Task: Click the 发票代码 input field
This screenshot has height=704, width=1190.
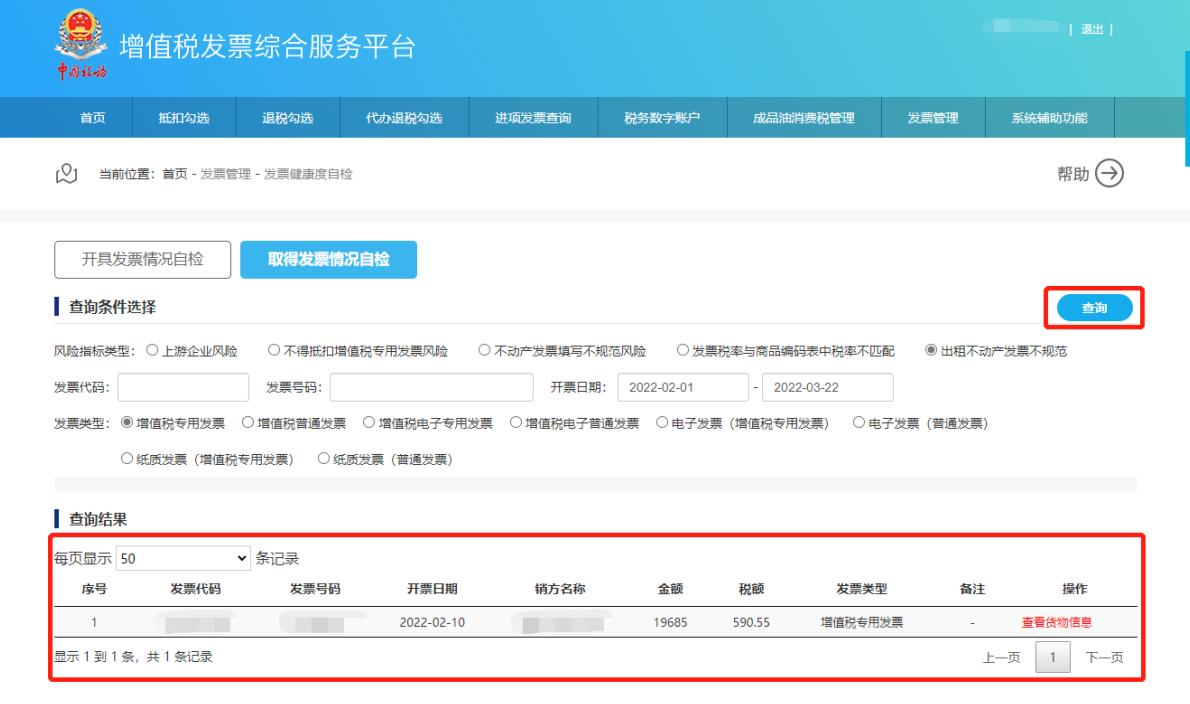Action: click(184, 387)
